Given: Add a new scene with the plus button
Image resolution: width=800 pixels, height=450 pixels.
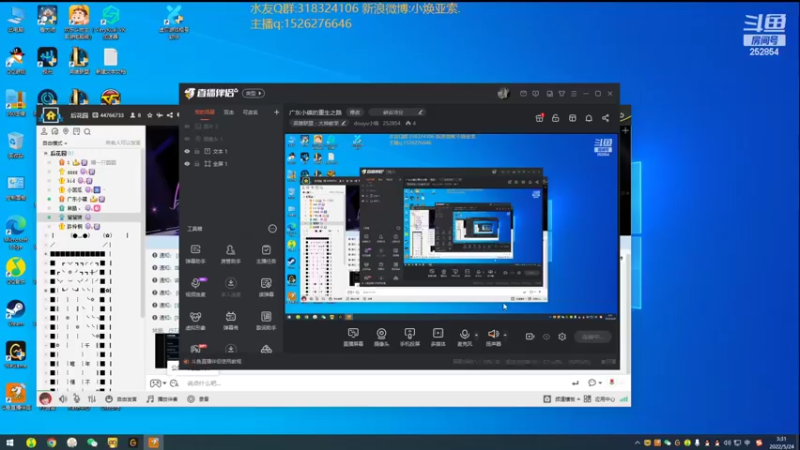Looking at the screenshot, I should pos(276,112).
